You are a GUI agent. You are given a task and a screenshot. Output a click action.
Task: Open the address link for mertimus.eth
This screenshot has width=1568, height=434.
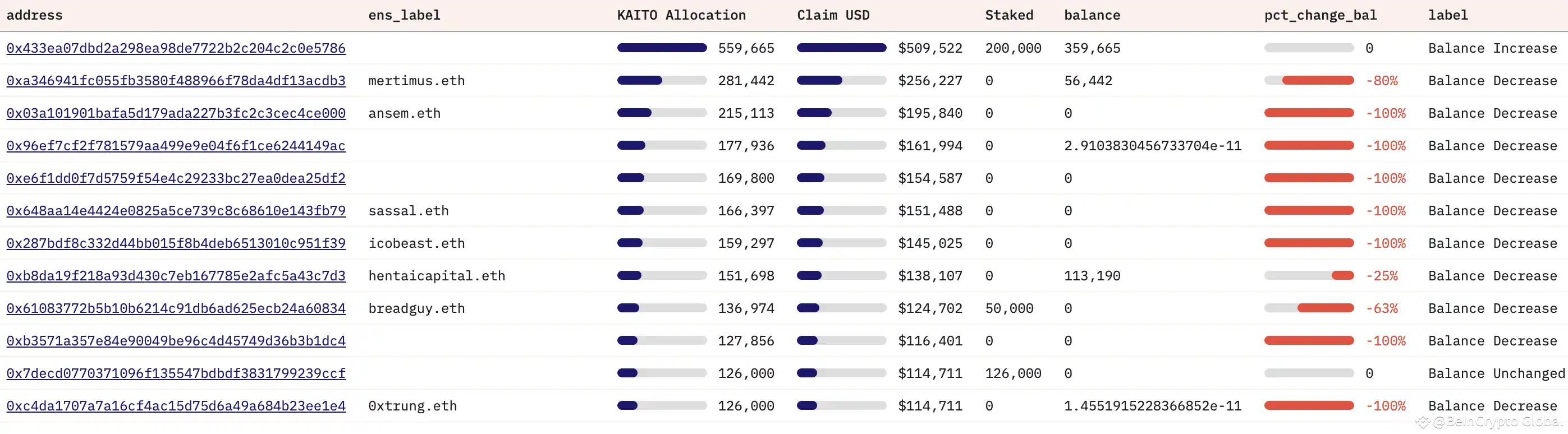(x=176, y=81)
